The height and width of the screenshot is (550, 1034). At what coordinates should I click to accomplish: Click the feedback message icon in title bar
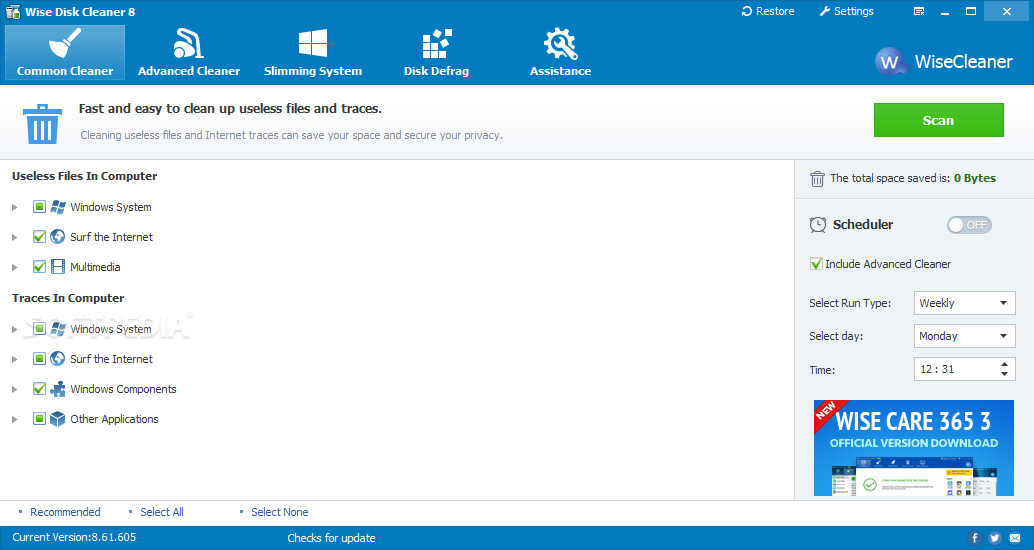point(919,11)
